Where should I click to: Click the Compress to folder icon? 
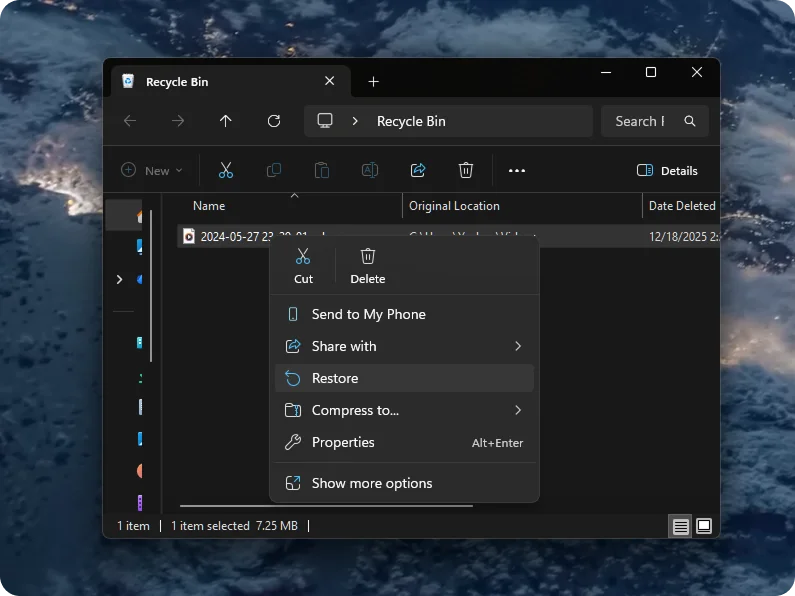tap(293, 410)
